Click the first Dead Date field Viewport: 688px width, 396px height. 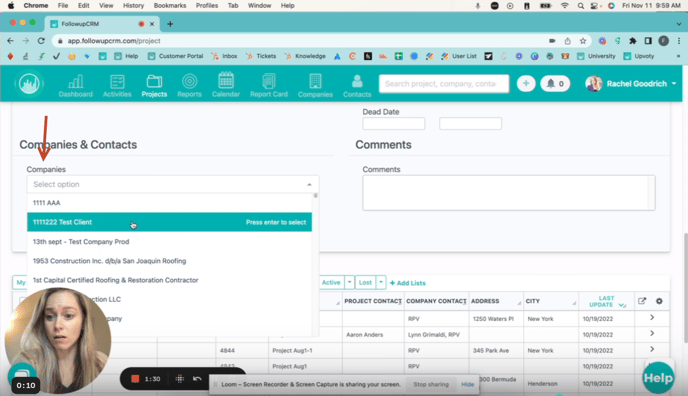(x=394, y=124)
